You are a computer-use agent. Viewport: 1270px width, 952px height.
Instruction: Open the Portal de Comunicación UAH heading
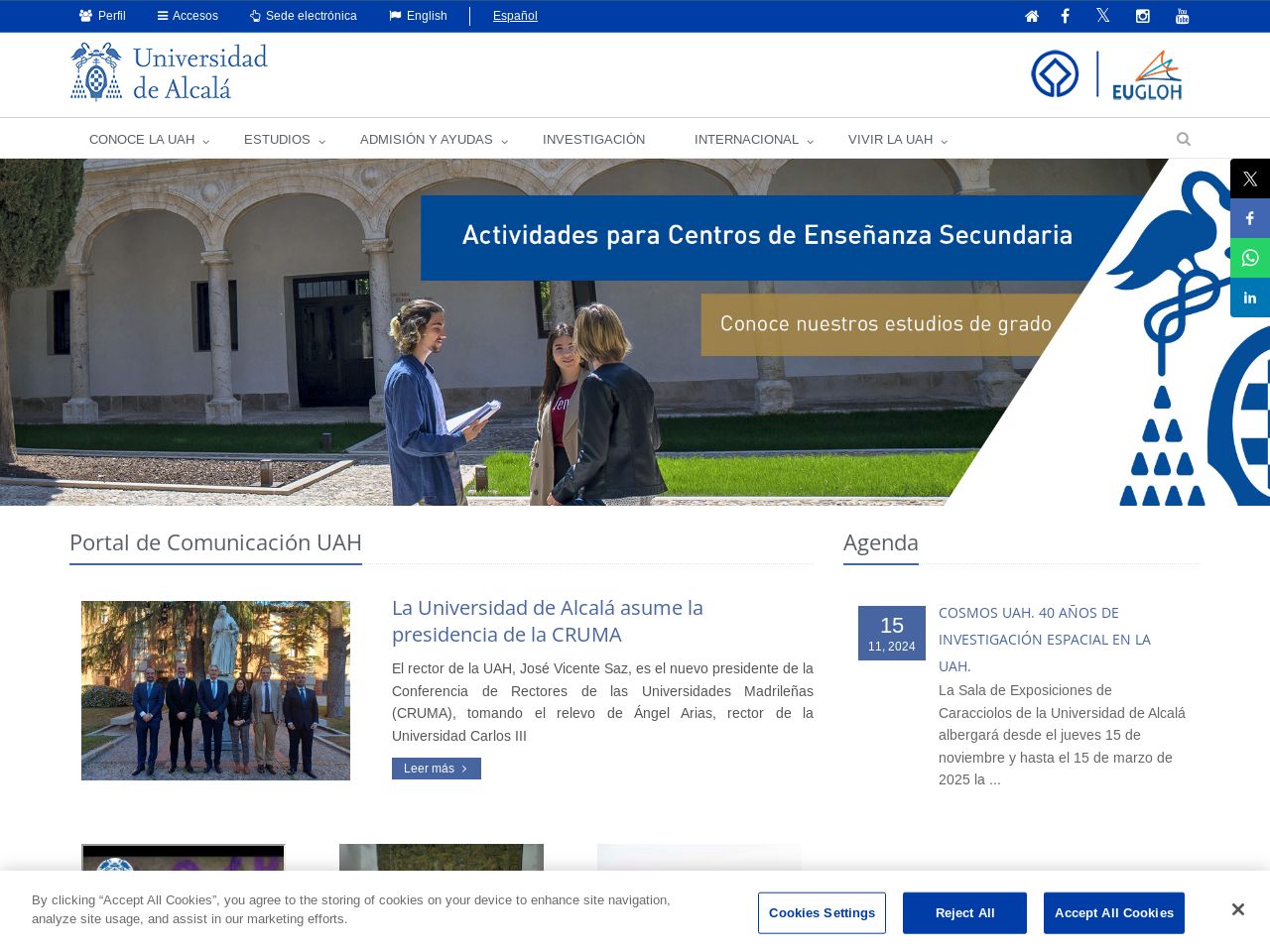pos(215,542)
